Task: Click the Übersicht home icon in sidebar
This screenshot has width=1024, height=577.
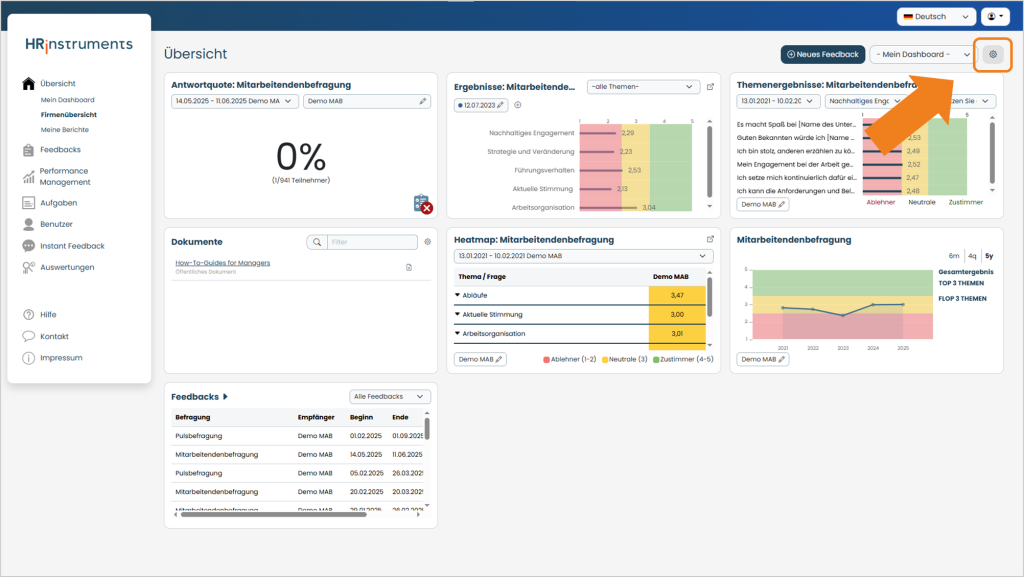Action: click(x=28, y=84)
